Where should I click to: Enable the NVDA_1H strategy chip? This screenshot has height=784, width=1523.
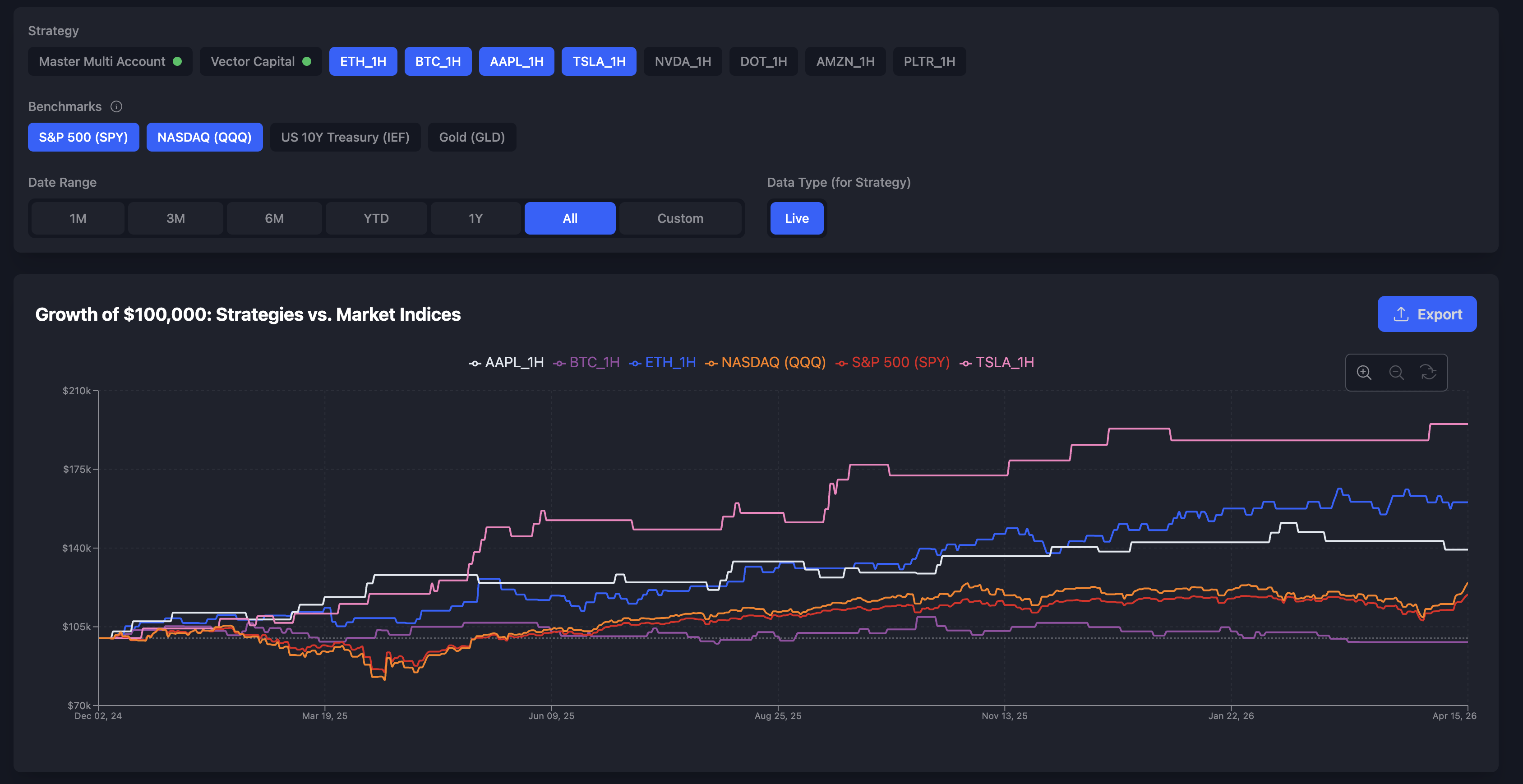click(682, 61)
